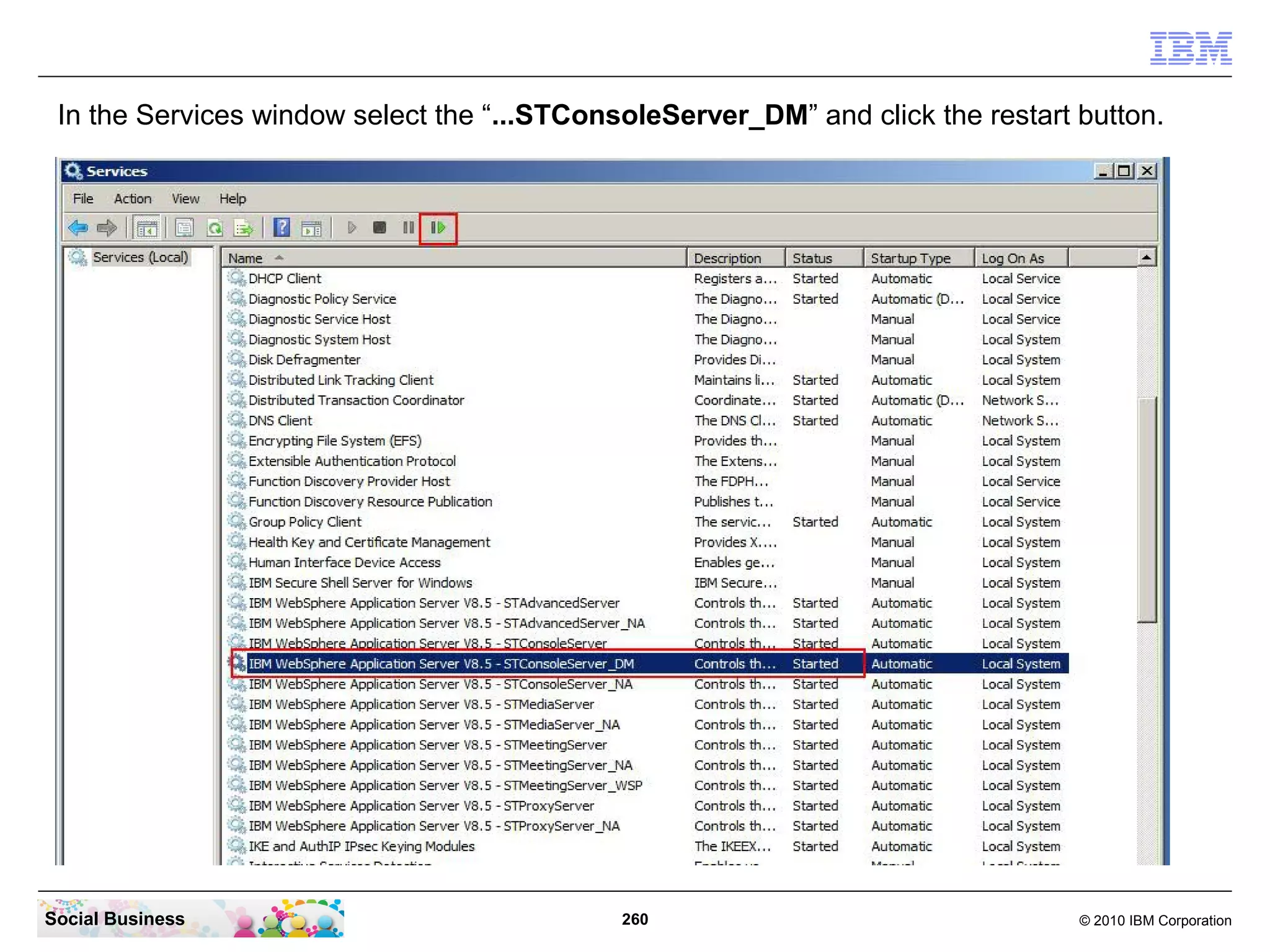The image size is (1270, 952).
Task: Select the Group Policy Client service
Action: 647,522
